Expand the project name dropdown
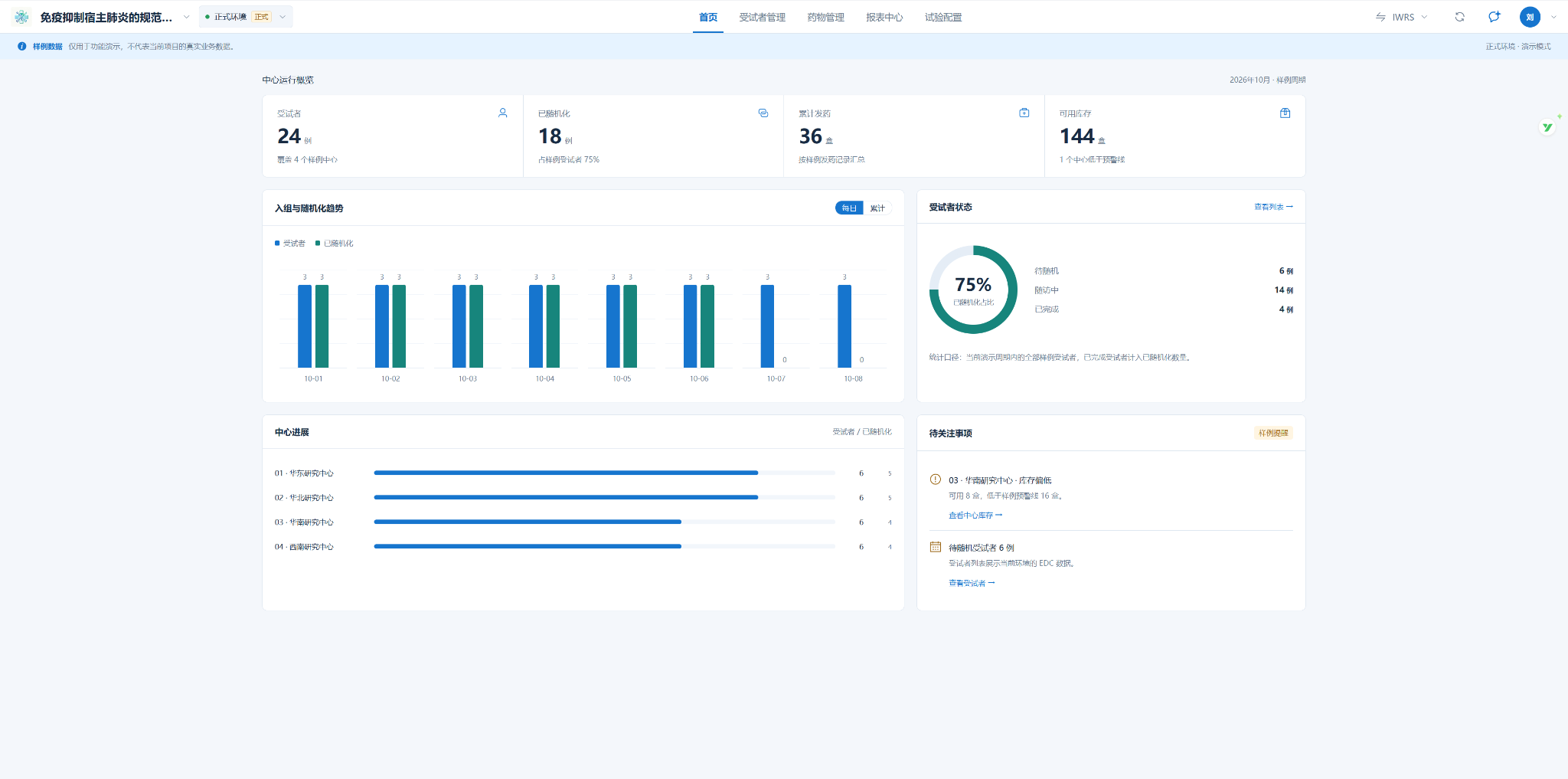 186,17
